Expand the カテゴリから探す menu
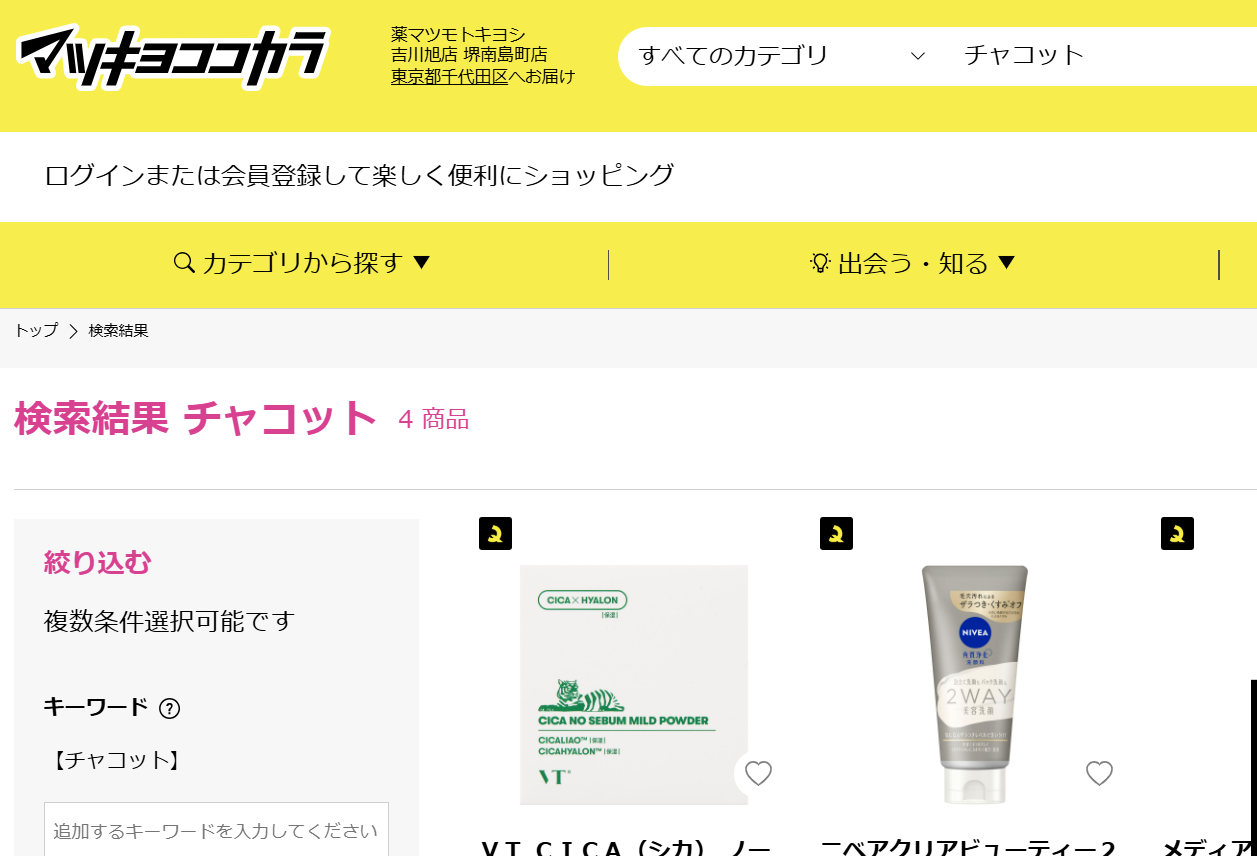Image resolution: width=1257 pixels, height=856 pixels. coord(302,263)
